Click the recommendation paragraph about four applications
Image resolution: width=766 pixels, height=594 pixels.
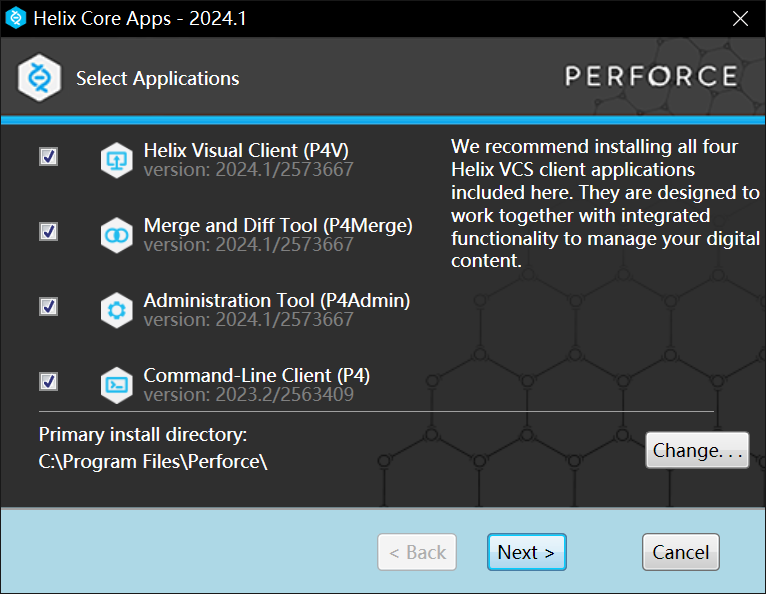click(605, 204)
